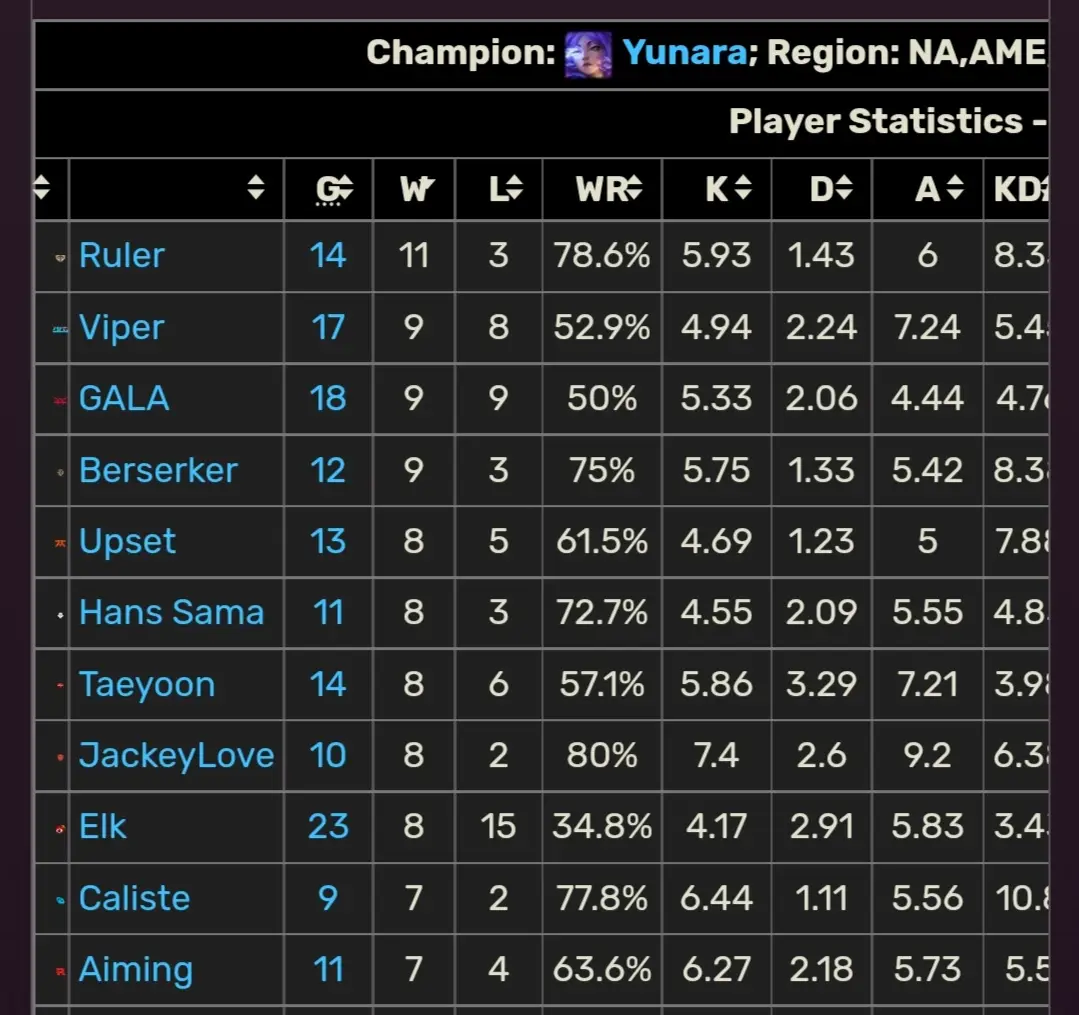The width and height of the screenshot is (1079, 1015).
Task: Click the team logo beside Caliste
Action: pyautogui.click(x=61, y=900)
